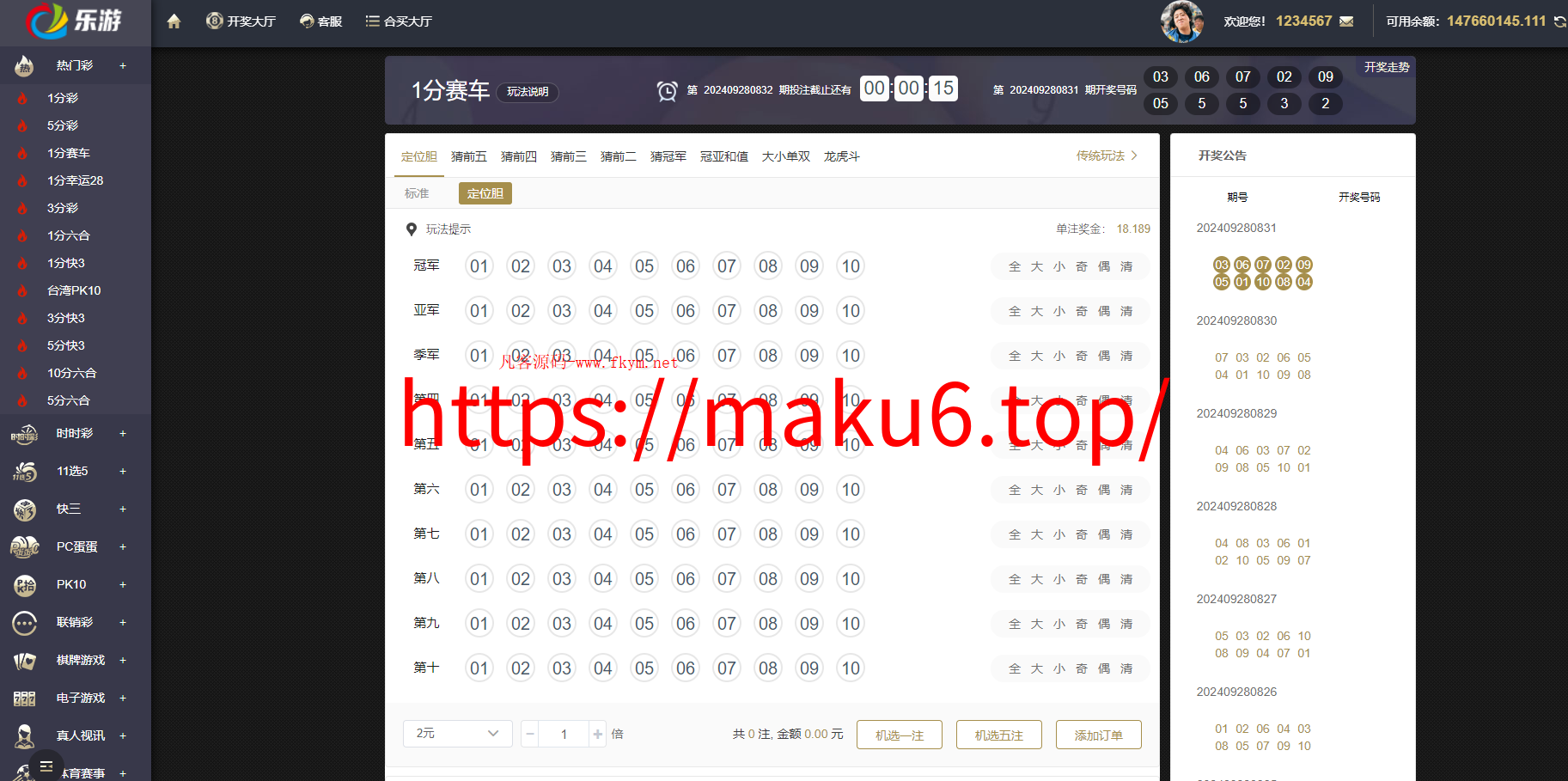Viewport: 1568px width, 781px height.
Task: Open the 2元 unit dropdown
Action: 458,734
